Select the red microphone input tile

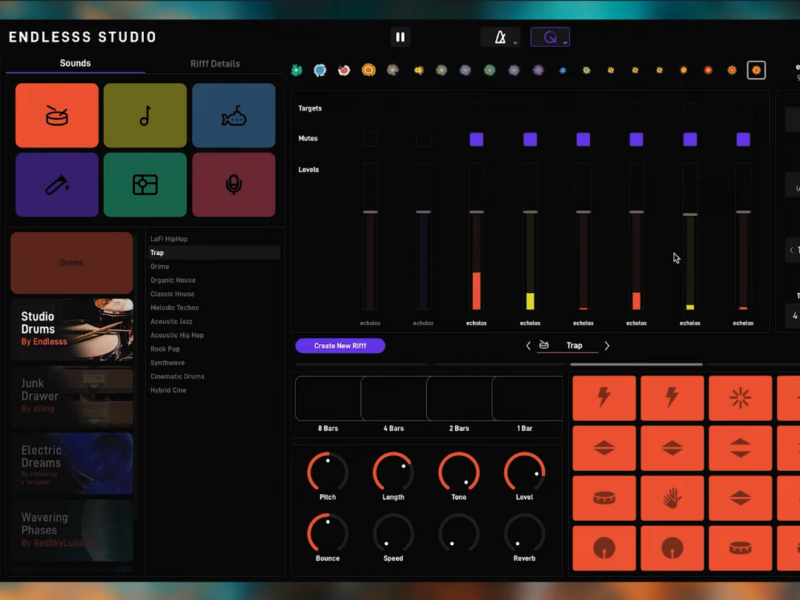coord(233,185)
